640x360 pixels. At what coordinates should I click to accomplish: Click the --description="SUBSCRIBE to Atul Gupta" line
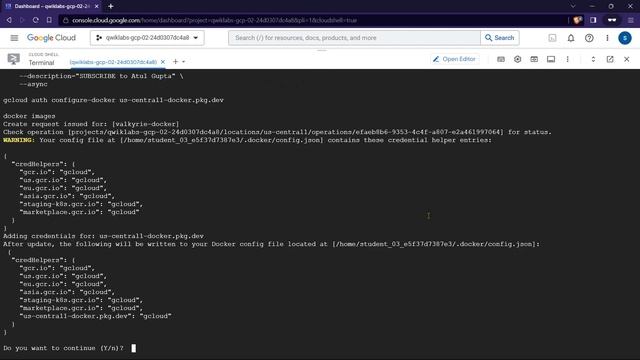(x=101, y=76)
